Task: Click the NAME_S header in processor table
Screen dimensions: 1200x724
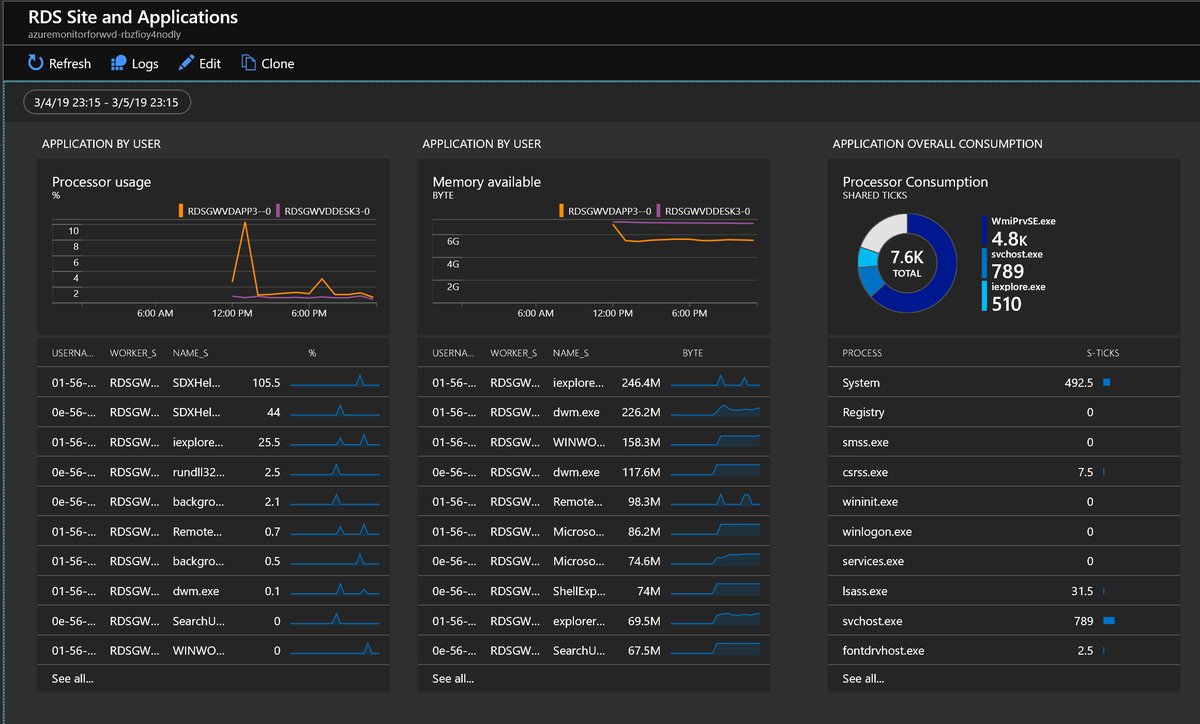Action: coord(190,353)
